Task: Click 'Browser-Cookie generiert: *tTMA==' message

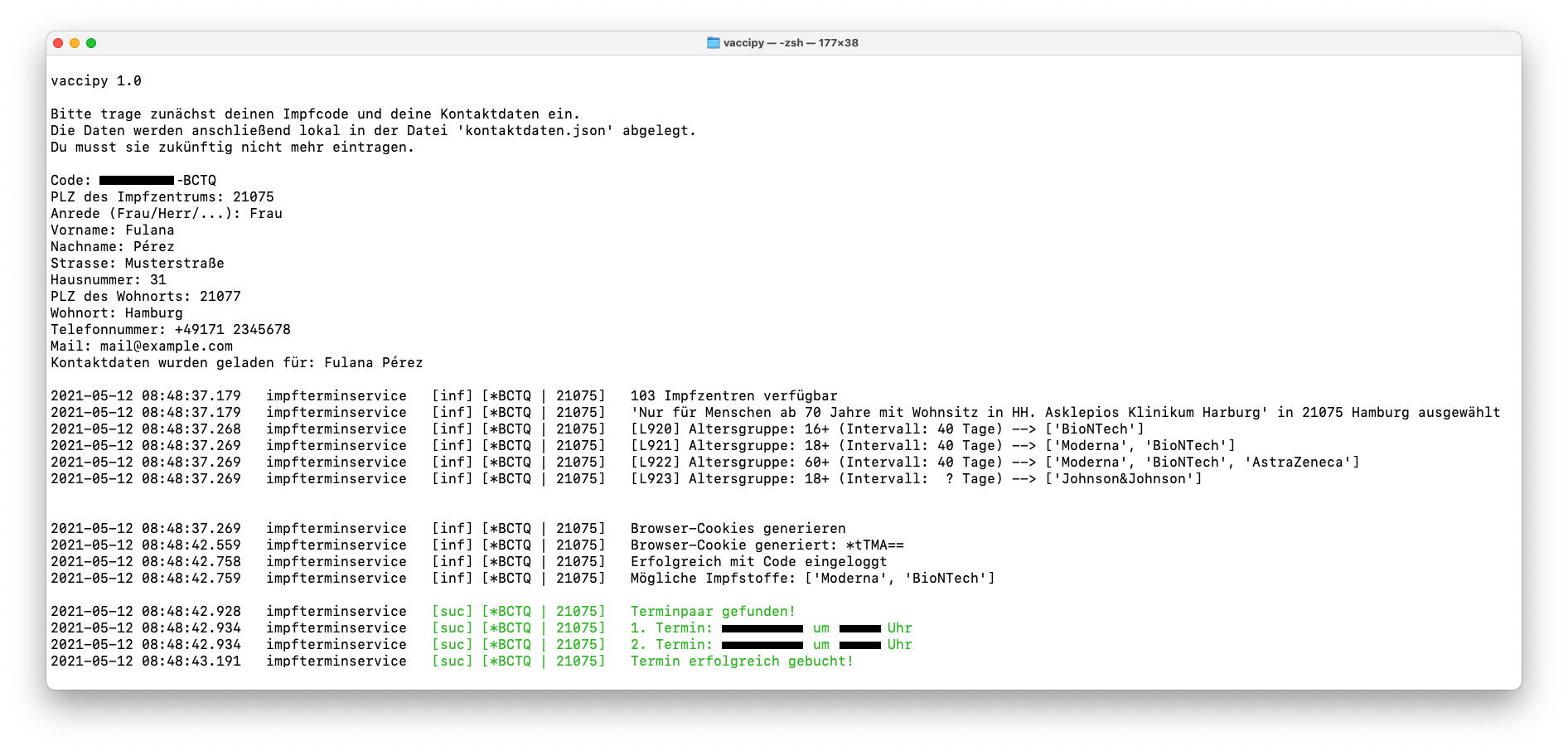Action: pyautogui.click(x=767, y=545)
